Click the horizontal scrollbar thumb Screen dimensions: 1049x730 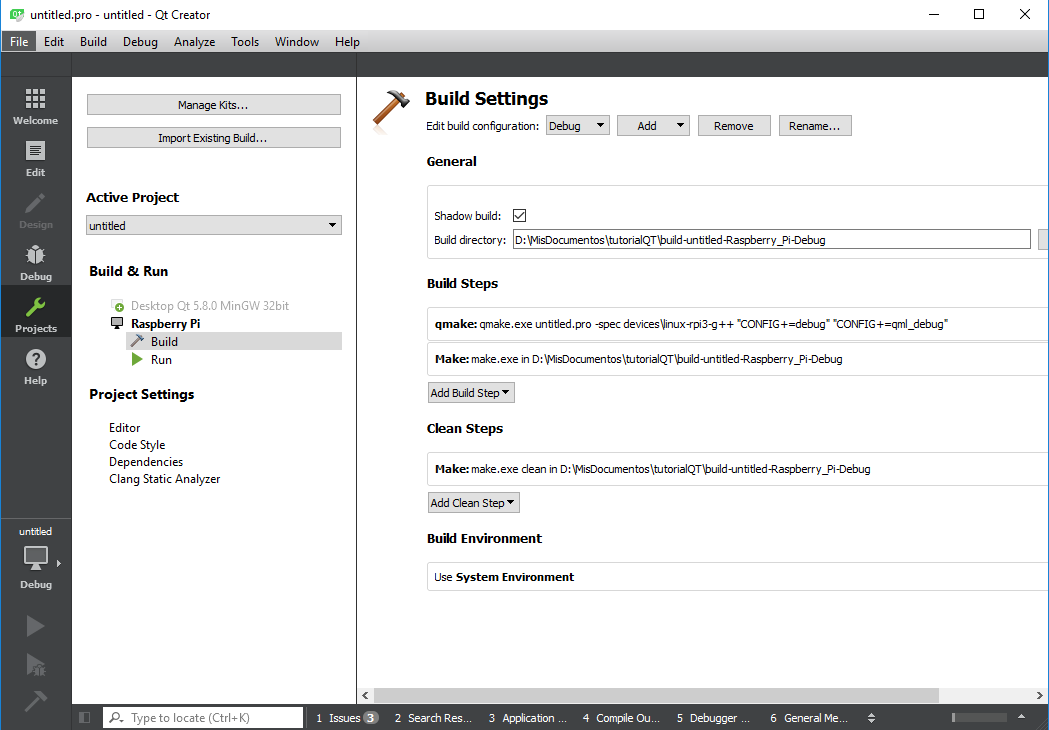(656, 695)
